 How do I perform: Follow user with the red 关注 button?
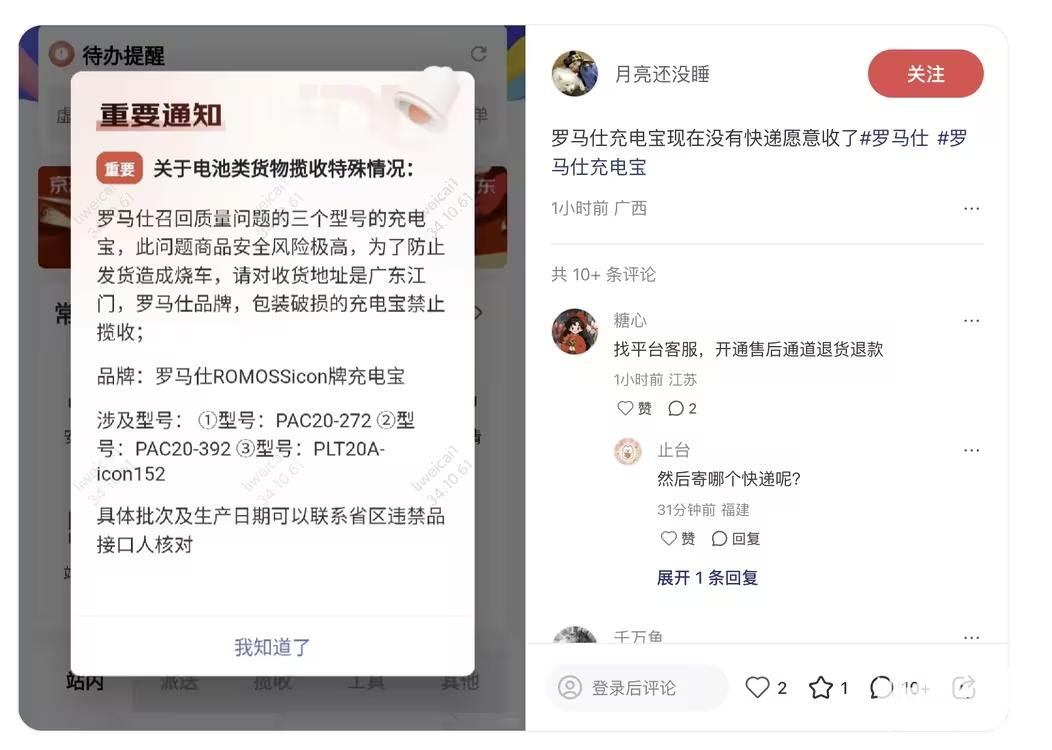[x=925, y=74]
